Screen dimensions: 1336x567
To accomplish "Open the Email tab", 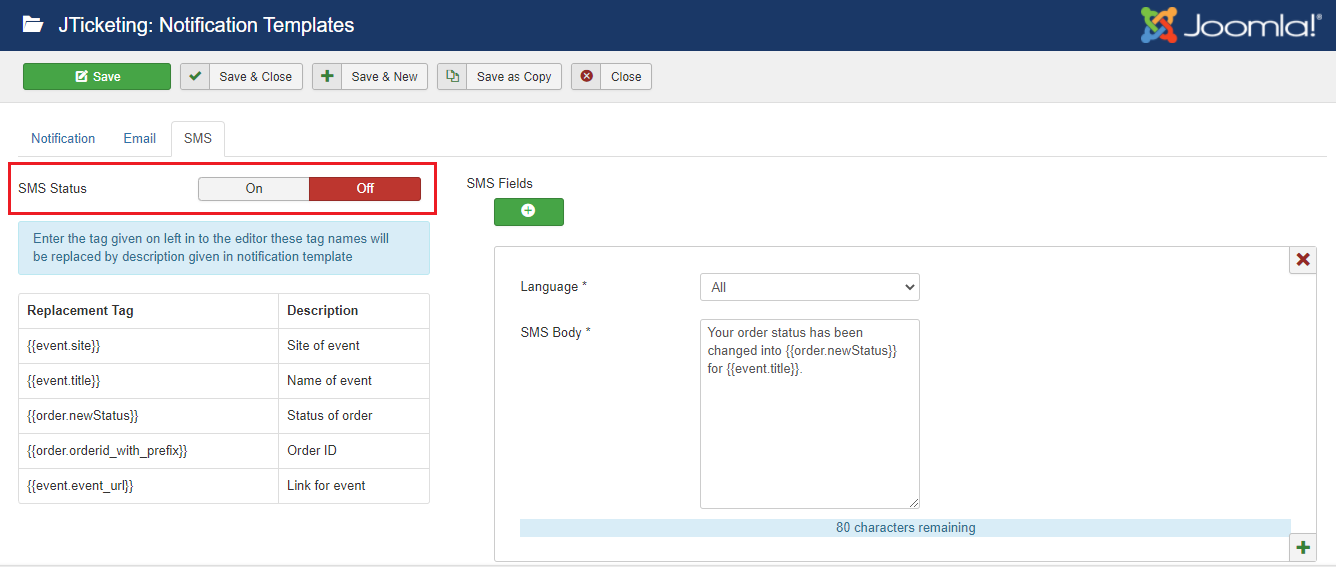I will tap(139, 139).
